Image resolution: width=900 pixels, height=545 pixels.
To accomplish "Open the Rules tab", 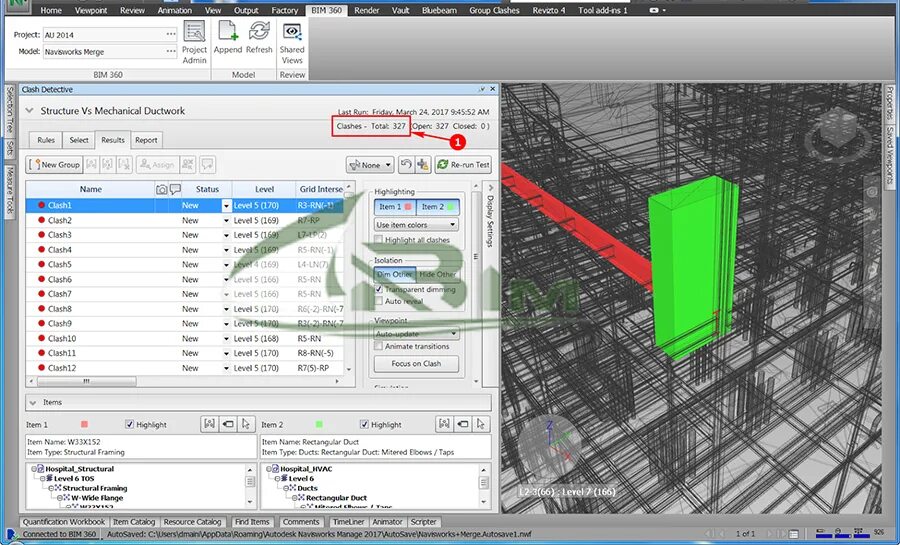I will click(46, 140).
